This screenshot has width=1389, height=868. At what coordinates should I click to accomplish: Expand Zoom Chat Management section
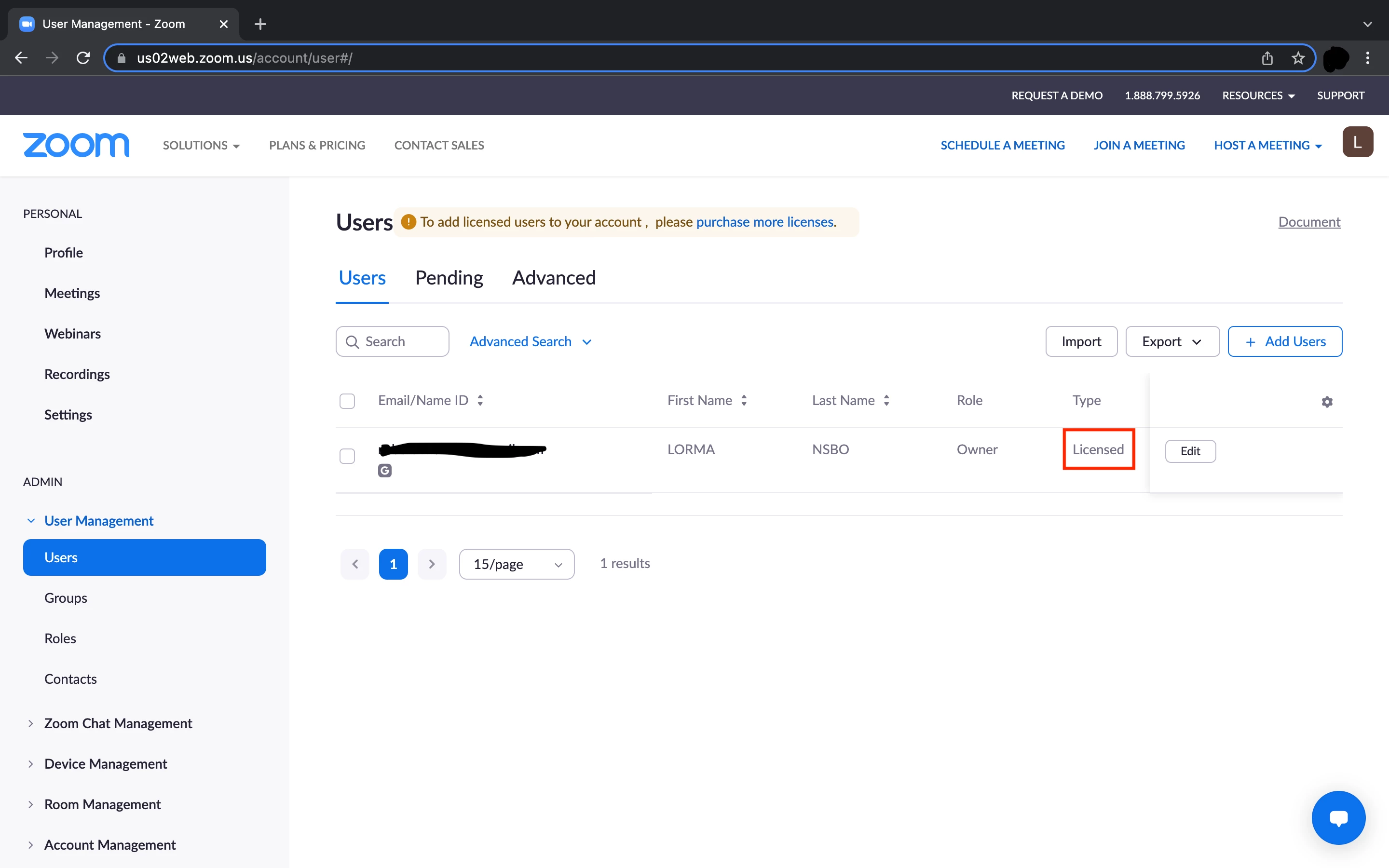(118, 723)
